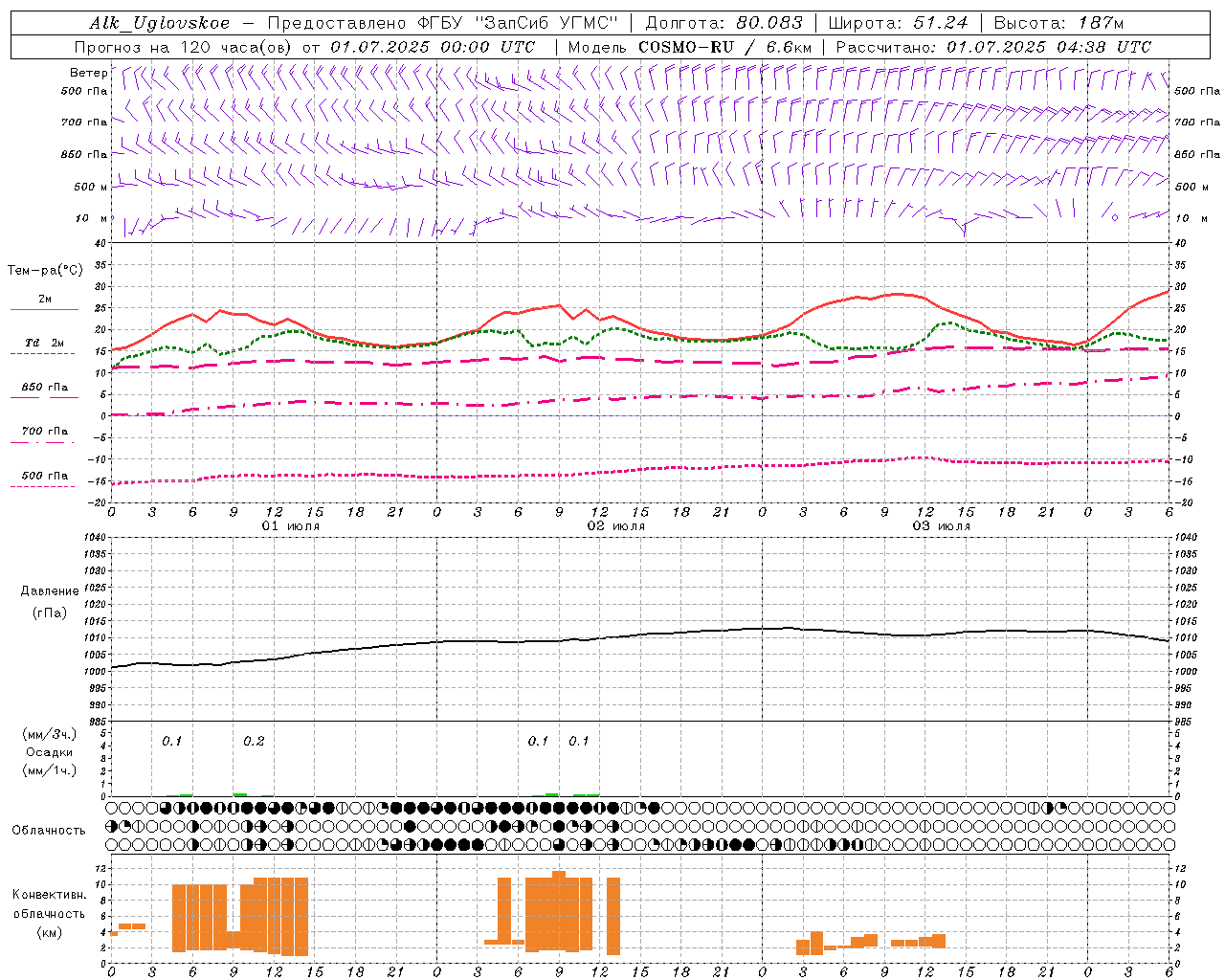
Task: Click the 0.2 precipitation value
Action: point(254,742)
